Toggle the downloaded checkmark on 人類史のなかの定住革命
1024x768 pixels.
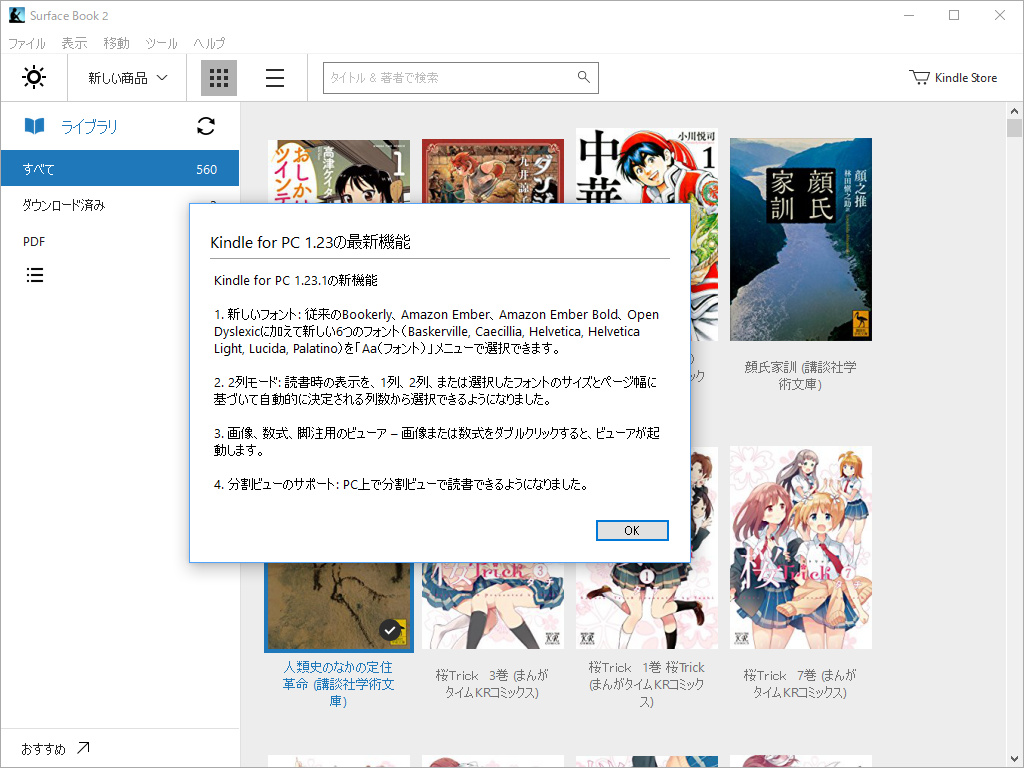coord(392,630)
